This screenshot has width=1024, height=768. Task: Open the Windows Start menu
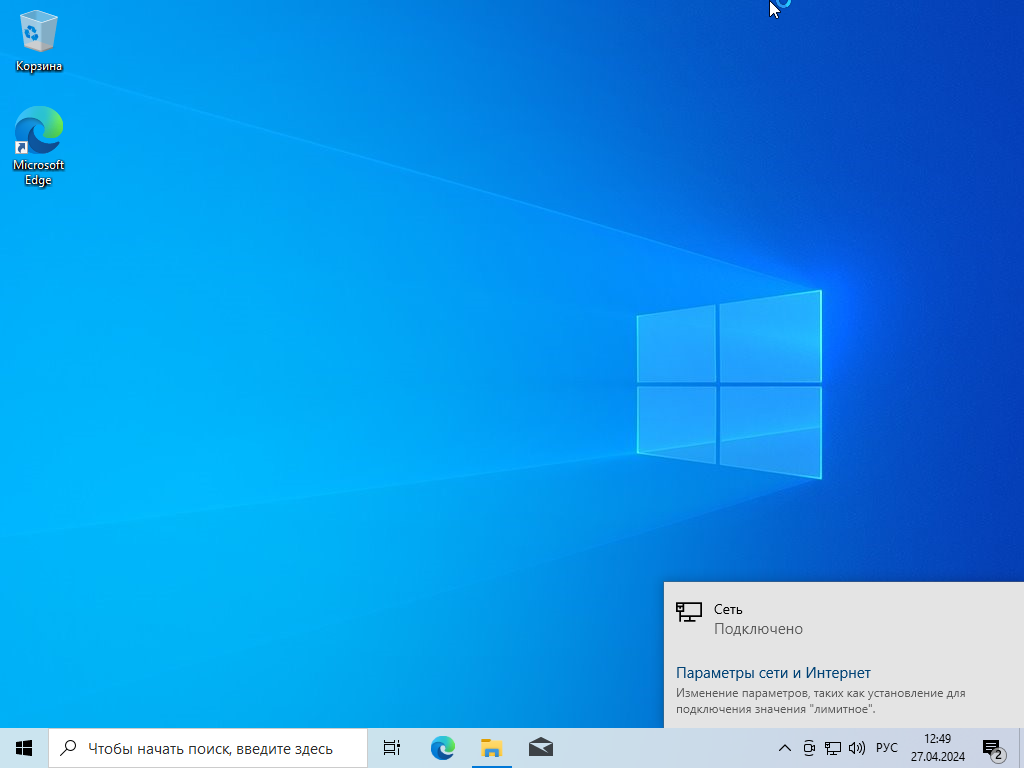(24, 748)
